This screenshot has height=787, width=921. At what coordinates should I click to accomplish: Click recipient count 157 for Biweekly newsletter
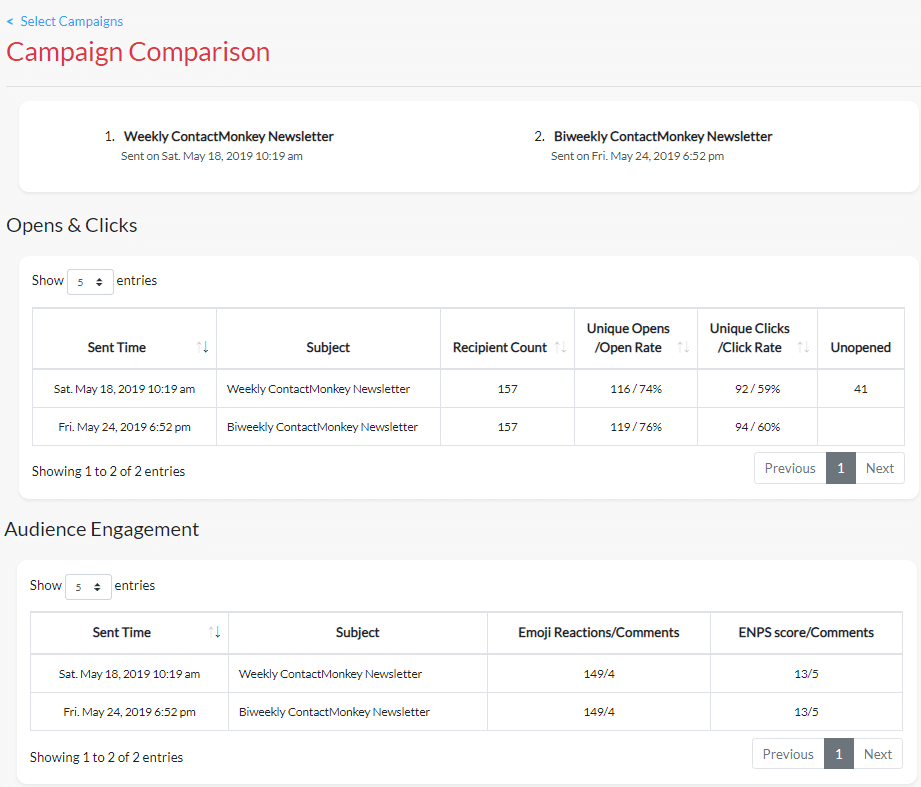507,427
